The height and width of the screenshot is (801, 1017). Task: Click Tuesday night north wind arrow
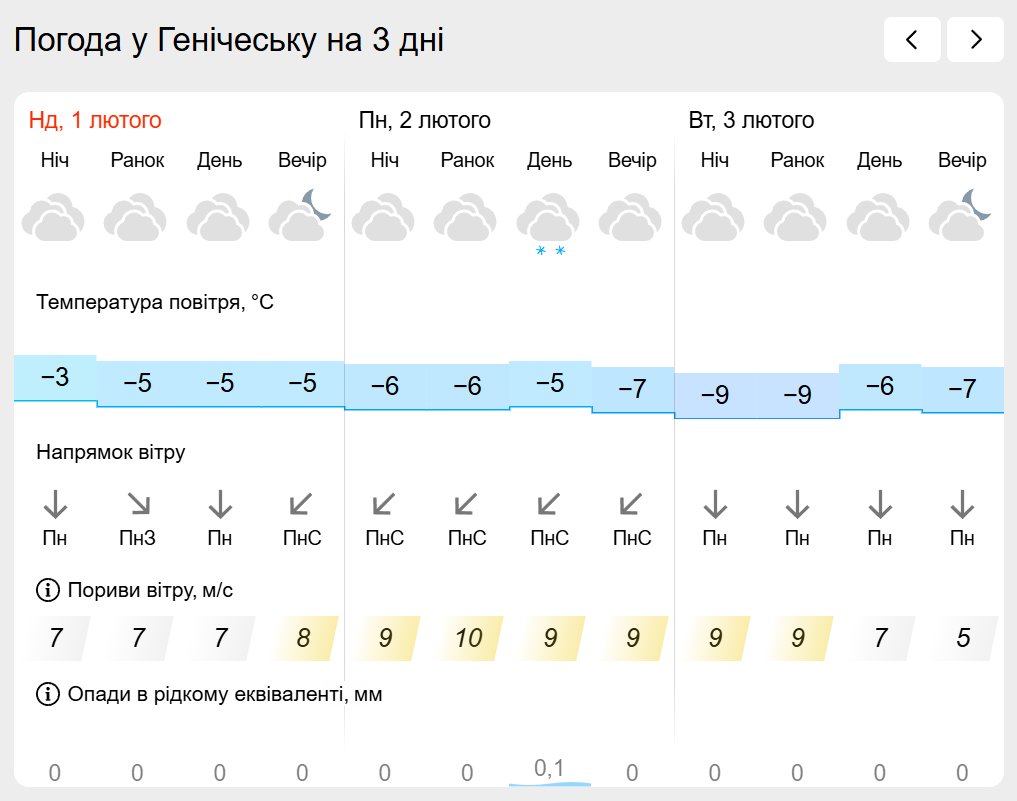pyautogui.click(x=715, y=503)
